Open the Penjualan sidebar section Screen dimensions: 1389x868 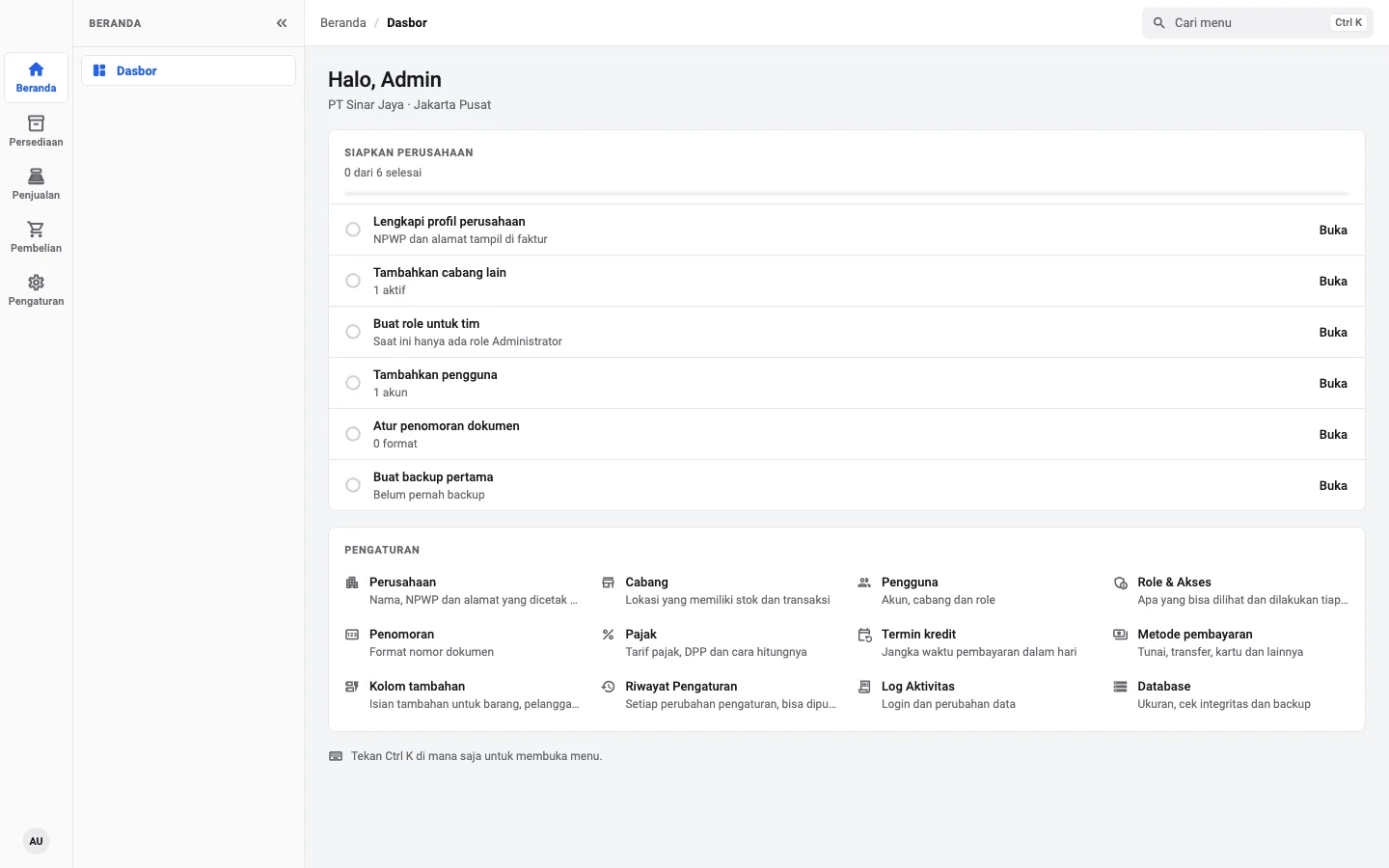tap(36, 184)
